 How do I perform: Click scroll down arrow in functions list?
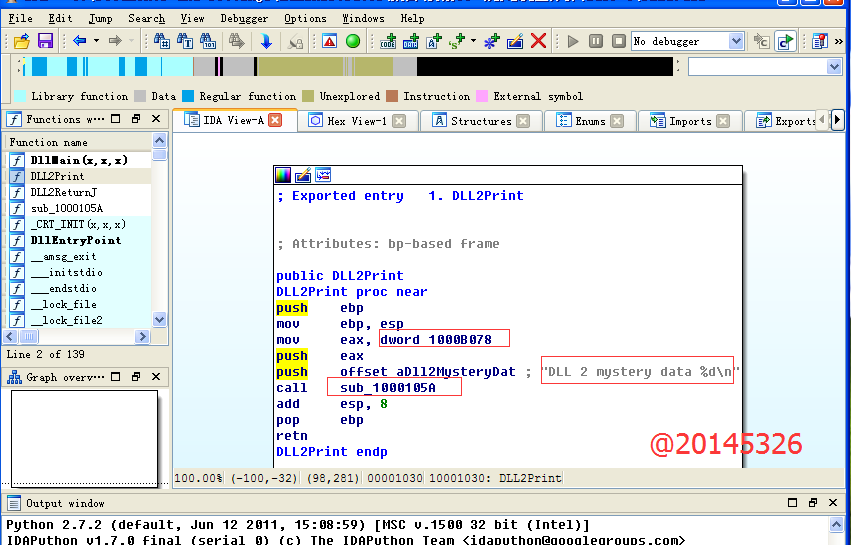tap(159, 319)
